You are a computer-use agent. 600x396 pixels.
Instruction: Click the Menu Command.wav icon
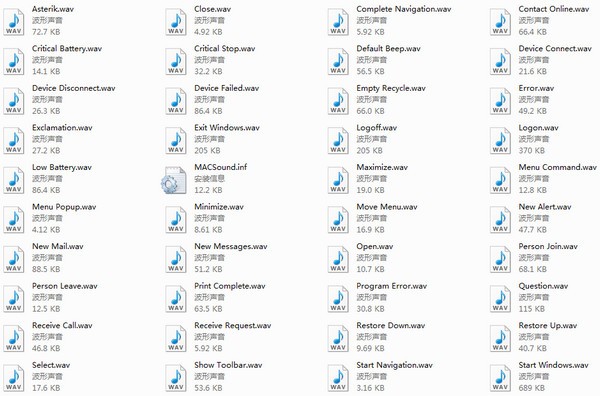pyautogui.click(x=501, y=180)
